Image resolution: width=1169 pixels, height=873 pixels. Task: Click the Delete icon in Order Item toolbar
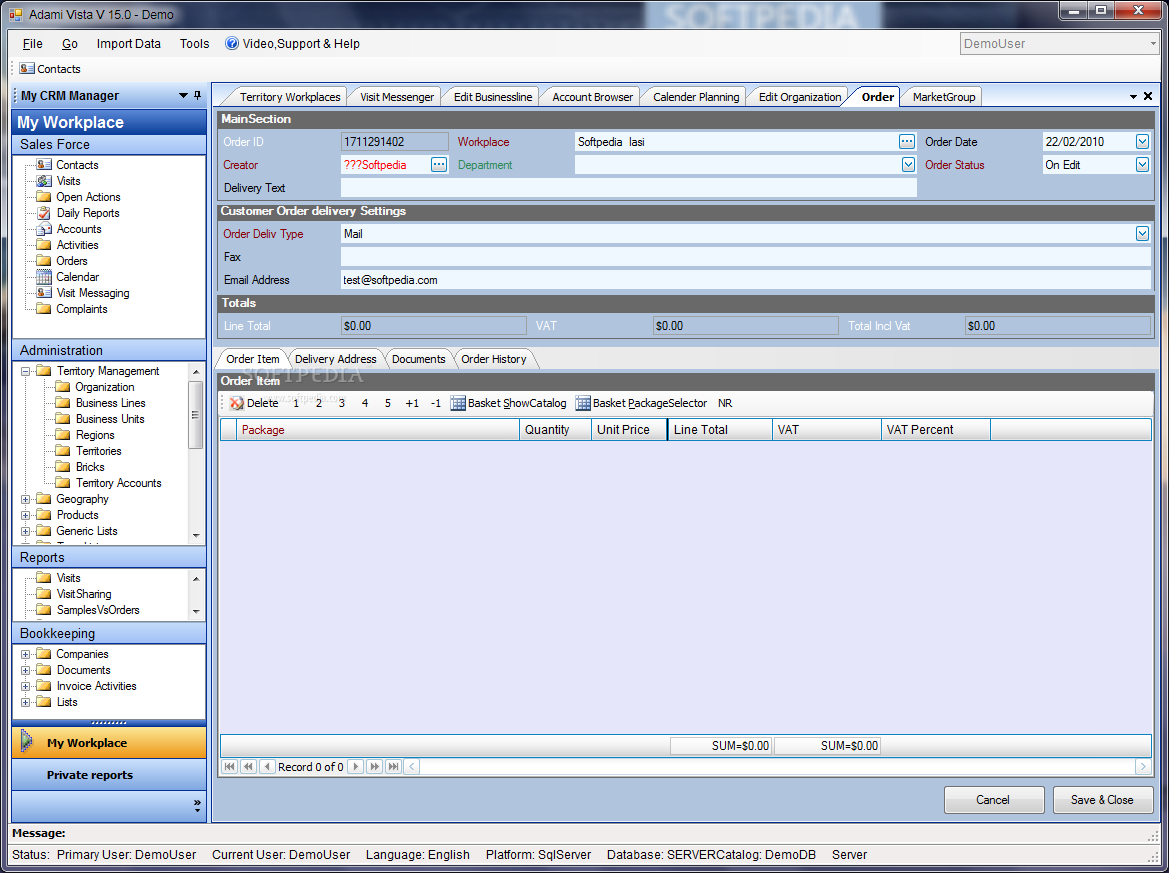point(237,403)
